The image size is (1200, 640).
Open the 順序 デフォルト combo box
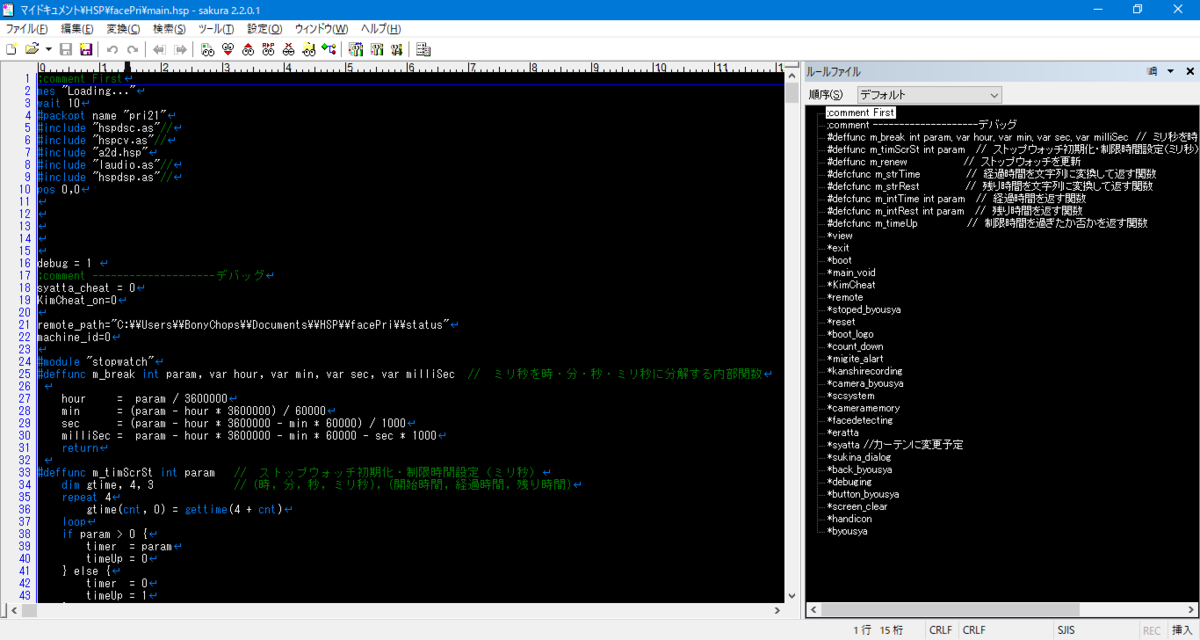point(929,94)
